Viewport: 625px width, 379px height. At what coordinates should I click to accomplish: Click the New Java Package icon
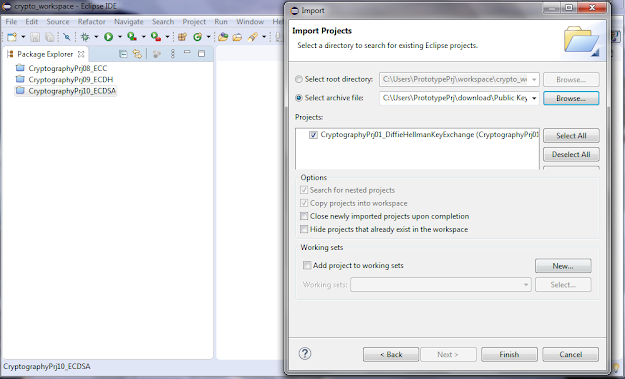pos(183,37)
